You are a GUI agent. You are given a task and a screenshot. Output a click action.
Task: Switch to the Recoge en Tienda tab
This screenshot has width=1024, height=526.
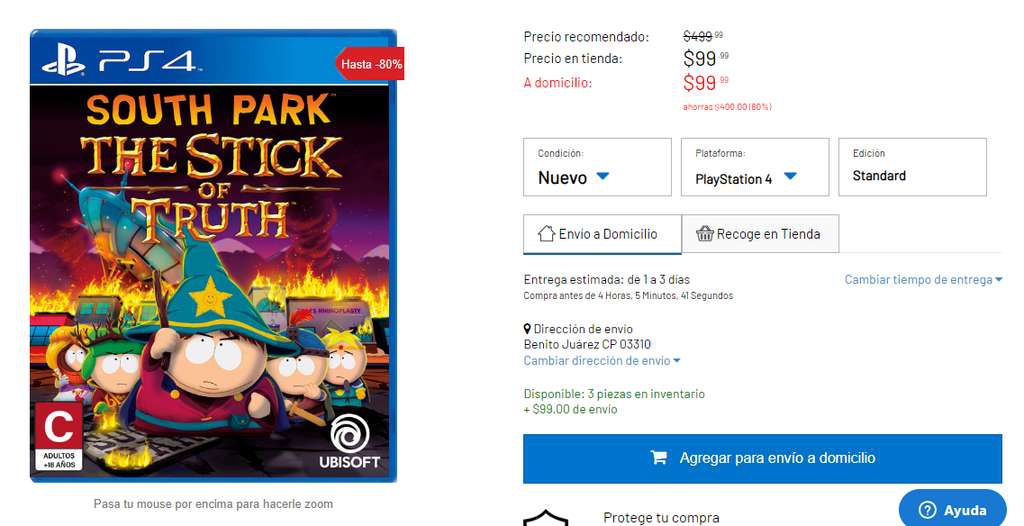pos(760,234)
